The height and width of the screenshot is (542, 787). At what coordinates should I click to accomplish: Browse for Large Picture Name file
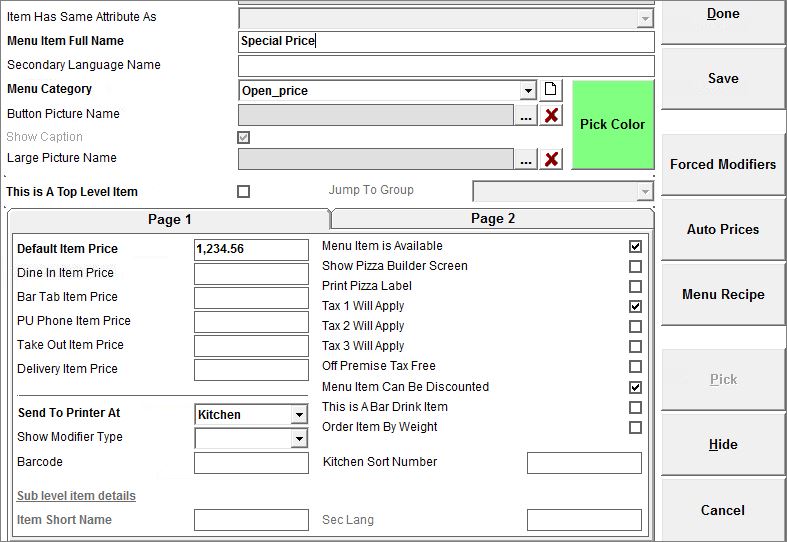526,159
